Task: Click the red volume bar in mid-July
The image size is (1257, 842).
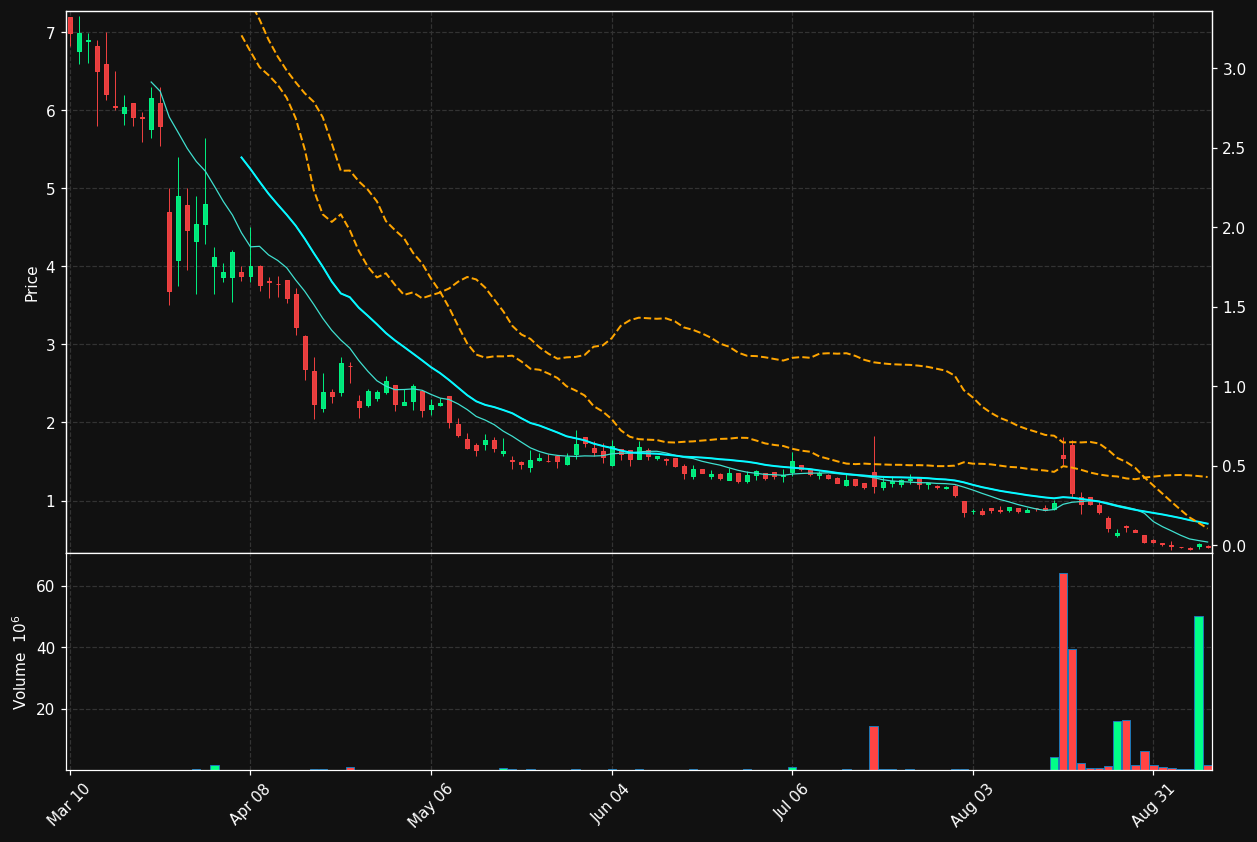Action: 874,748
